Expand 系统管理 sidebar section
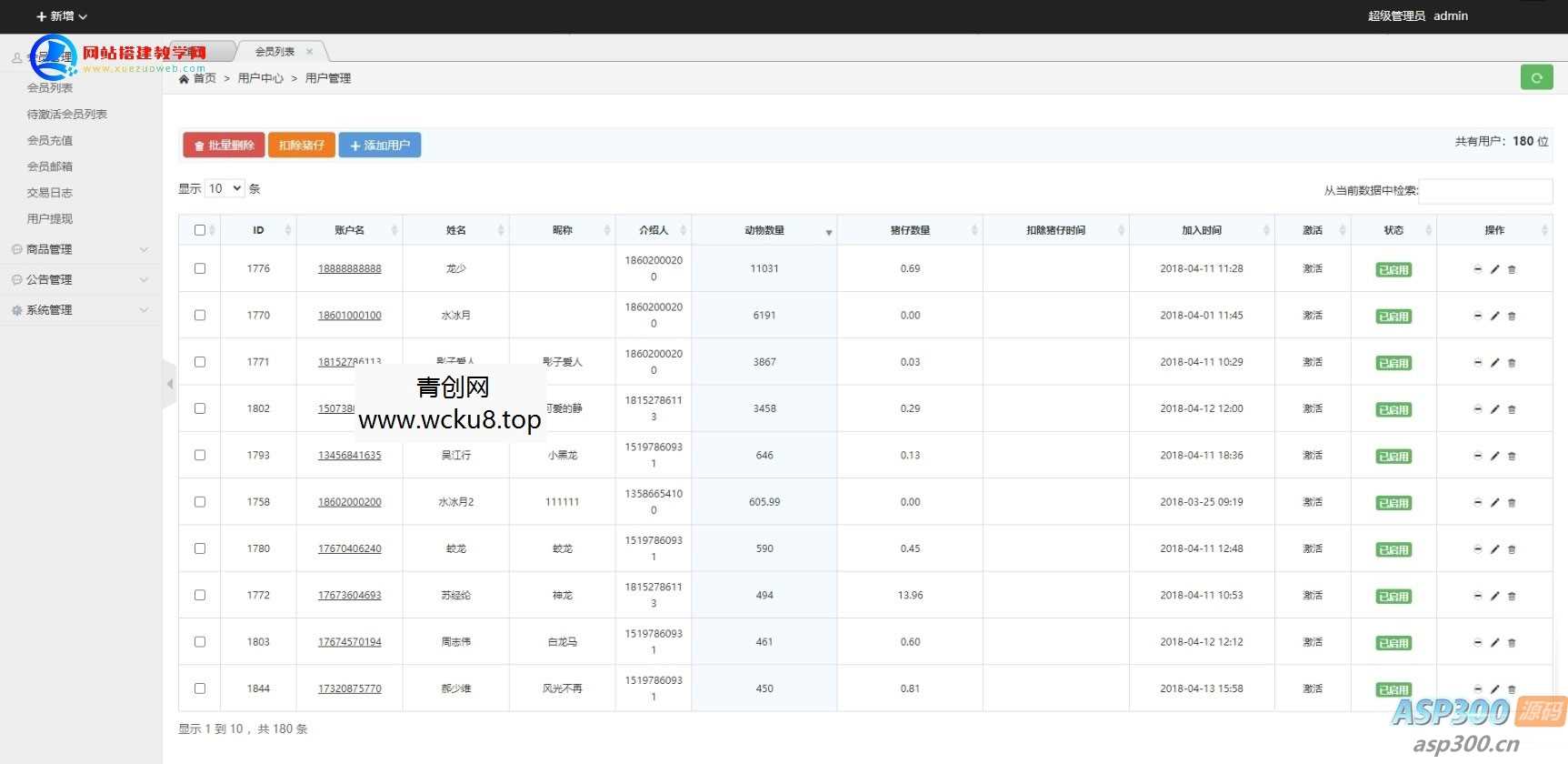Image resolution: width=1568 pixels, height=764 pixels. (x=80, y=310)
